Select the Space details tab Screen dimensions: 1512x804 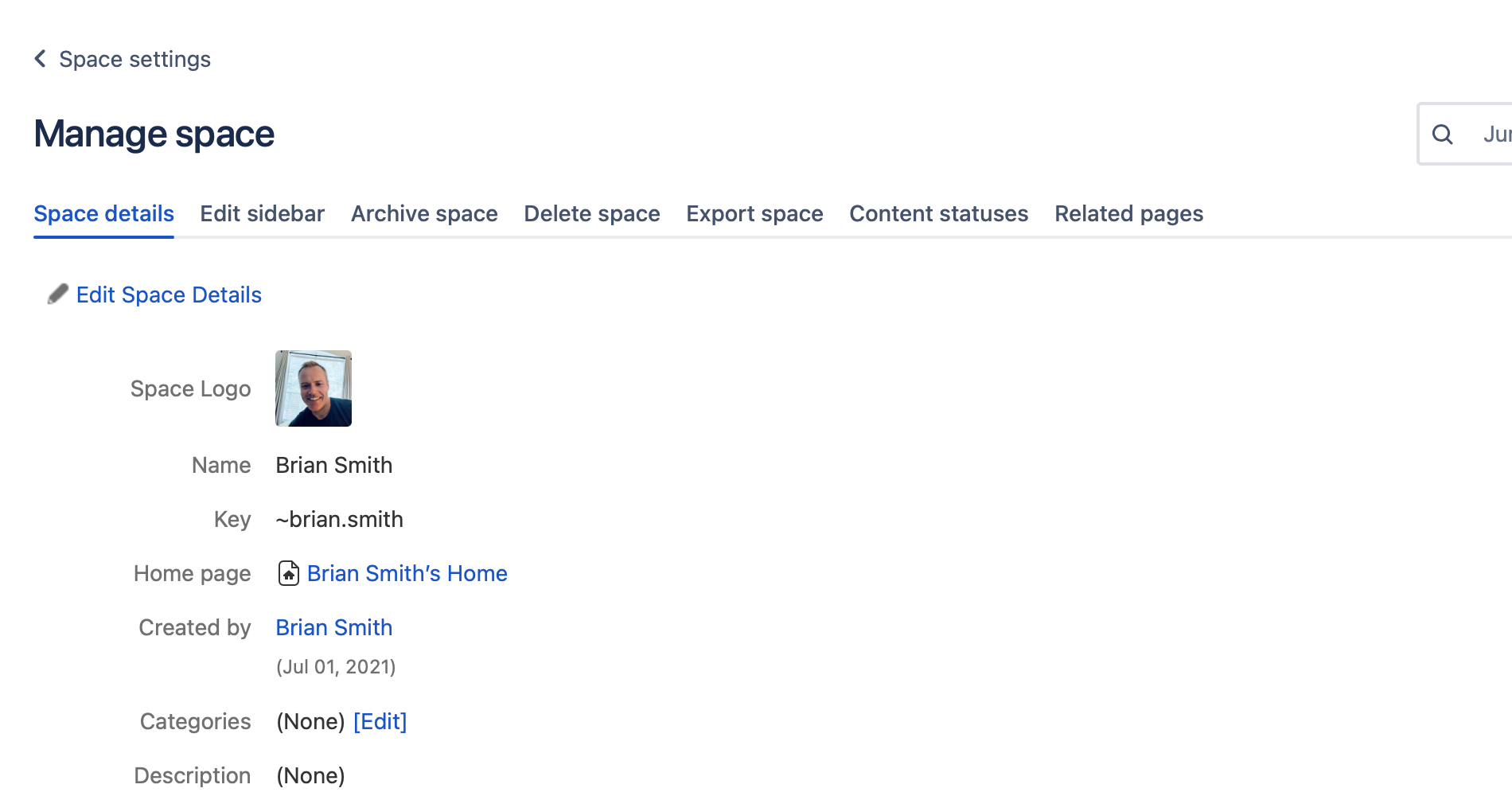tap(103, 213)
